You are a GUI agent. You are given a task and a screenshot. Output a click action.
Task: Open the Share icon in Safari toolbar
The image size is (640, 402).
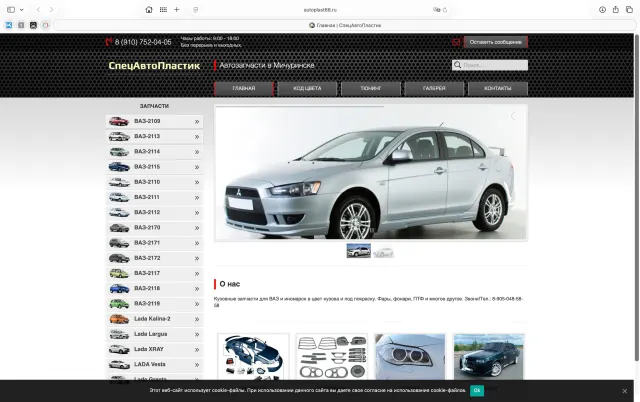pyautogui.click(x=616, y=9)
